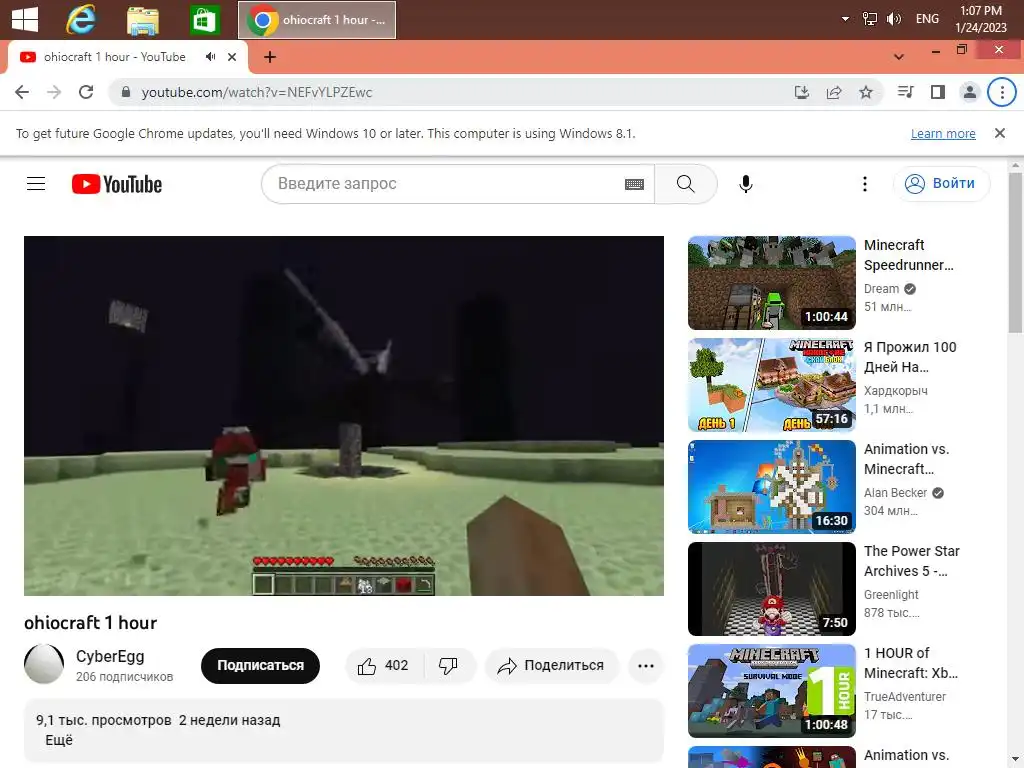The height and width of the screenshot is (768, 1024).
Task: Dismiss the Chrome update infobar
Action: pos(999,133)
